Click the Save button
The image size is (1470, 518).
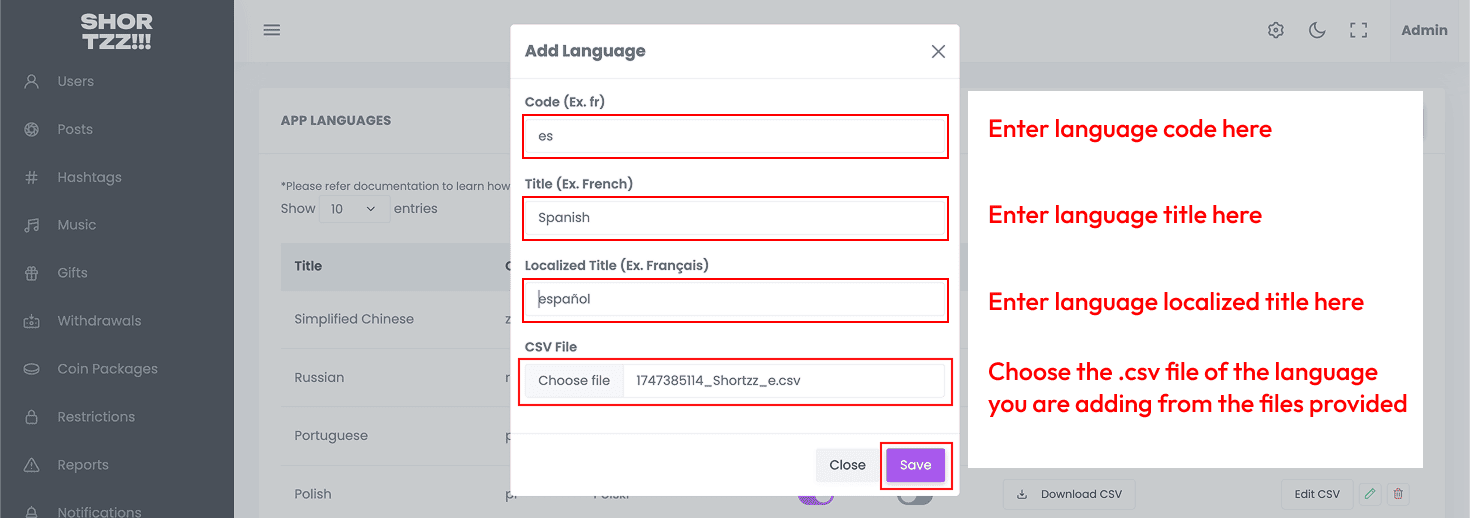click(x=915, y=465)
